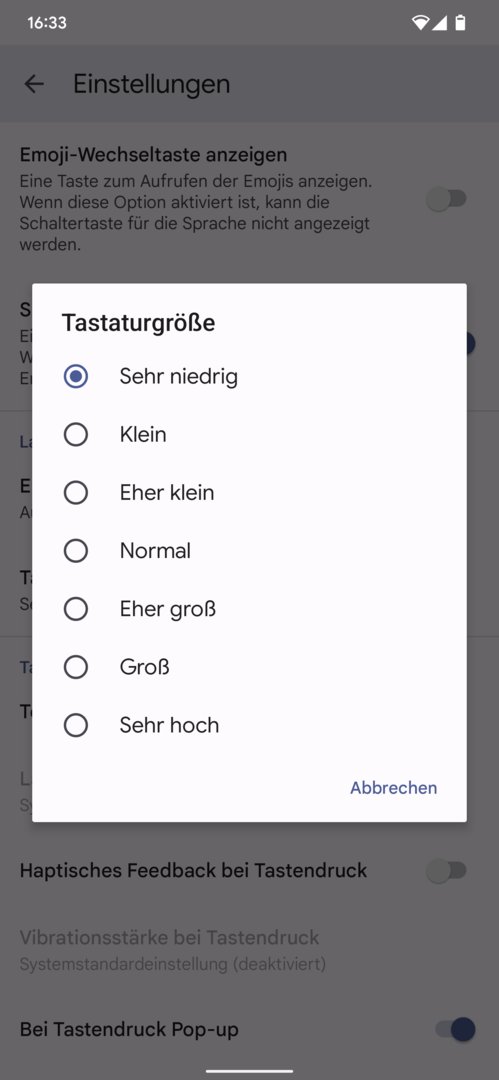Tap the Wi-Fi status icon
499x1080 pixels.
[420, 23]
